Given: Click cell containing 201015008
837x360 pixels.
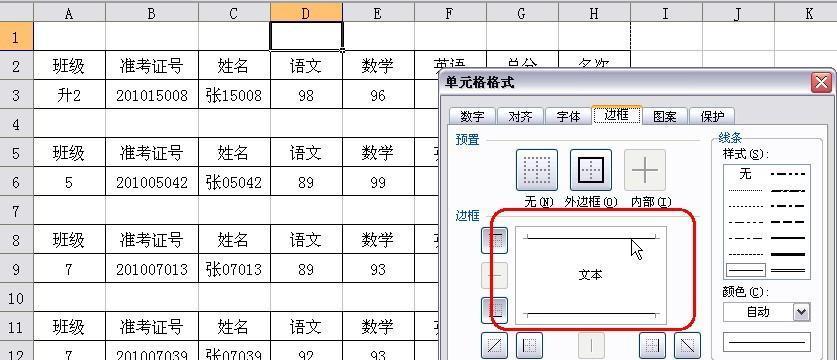Looking at the screenshot, I should 152,95.
